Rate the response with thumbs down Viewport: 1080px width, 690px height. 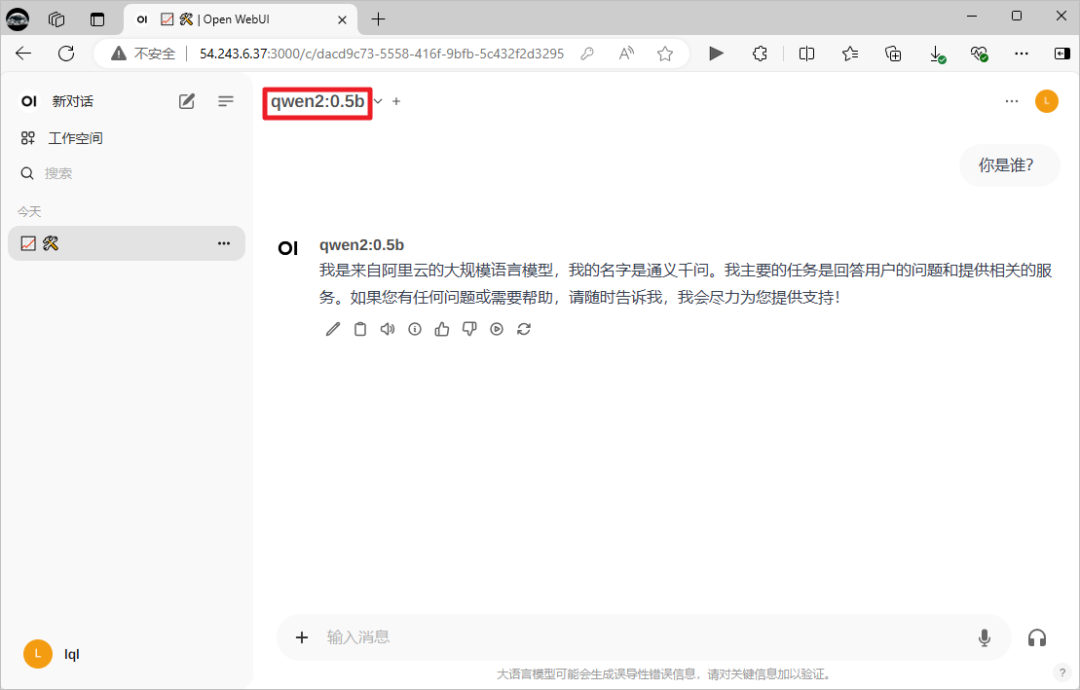click(468, 329)
